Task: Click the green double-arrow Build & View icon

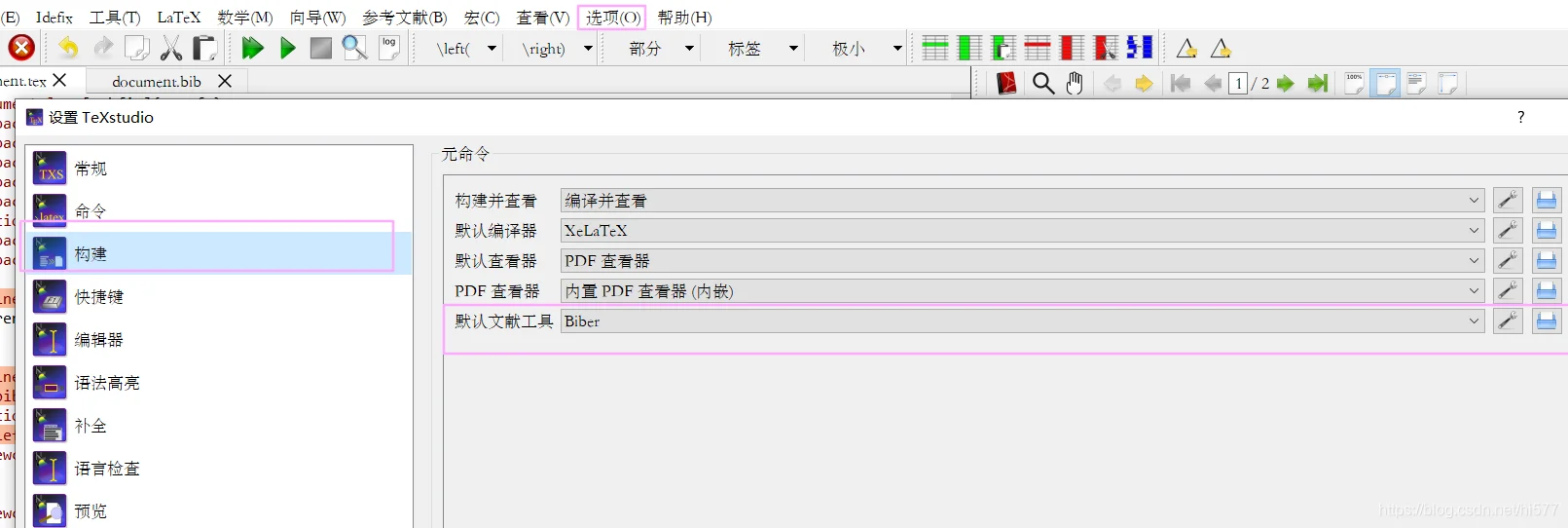Action: [x=252, y=48]
